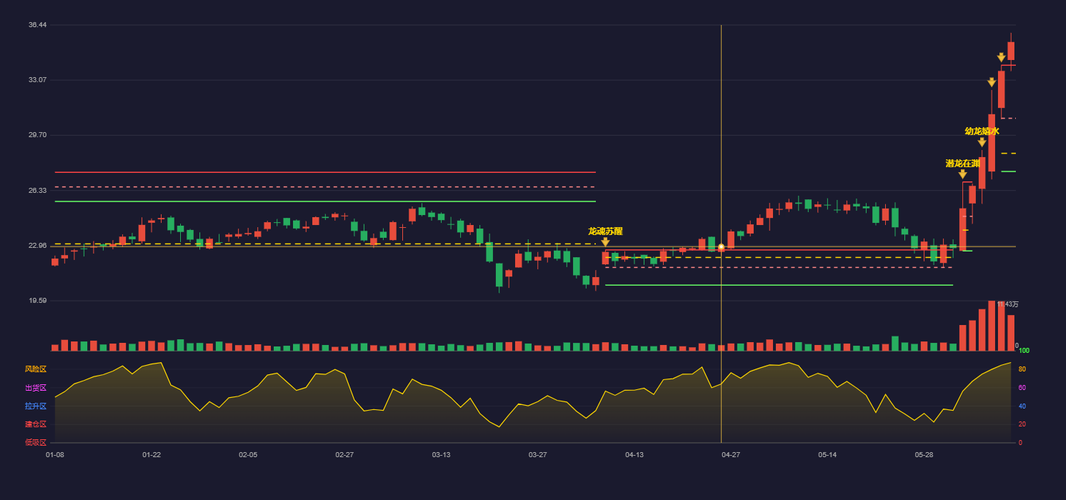Image resolution: width=1066 pixels, height=500 pixels.
Task: Click the 03-13 date label
Action: pyautogui.click(x=441, y=454)
